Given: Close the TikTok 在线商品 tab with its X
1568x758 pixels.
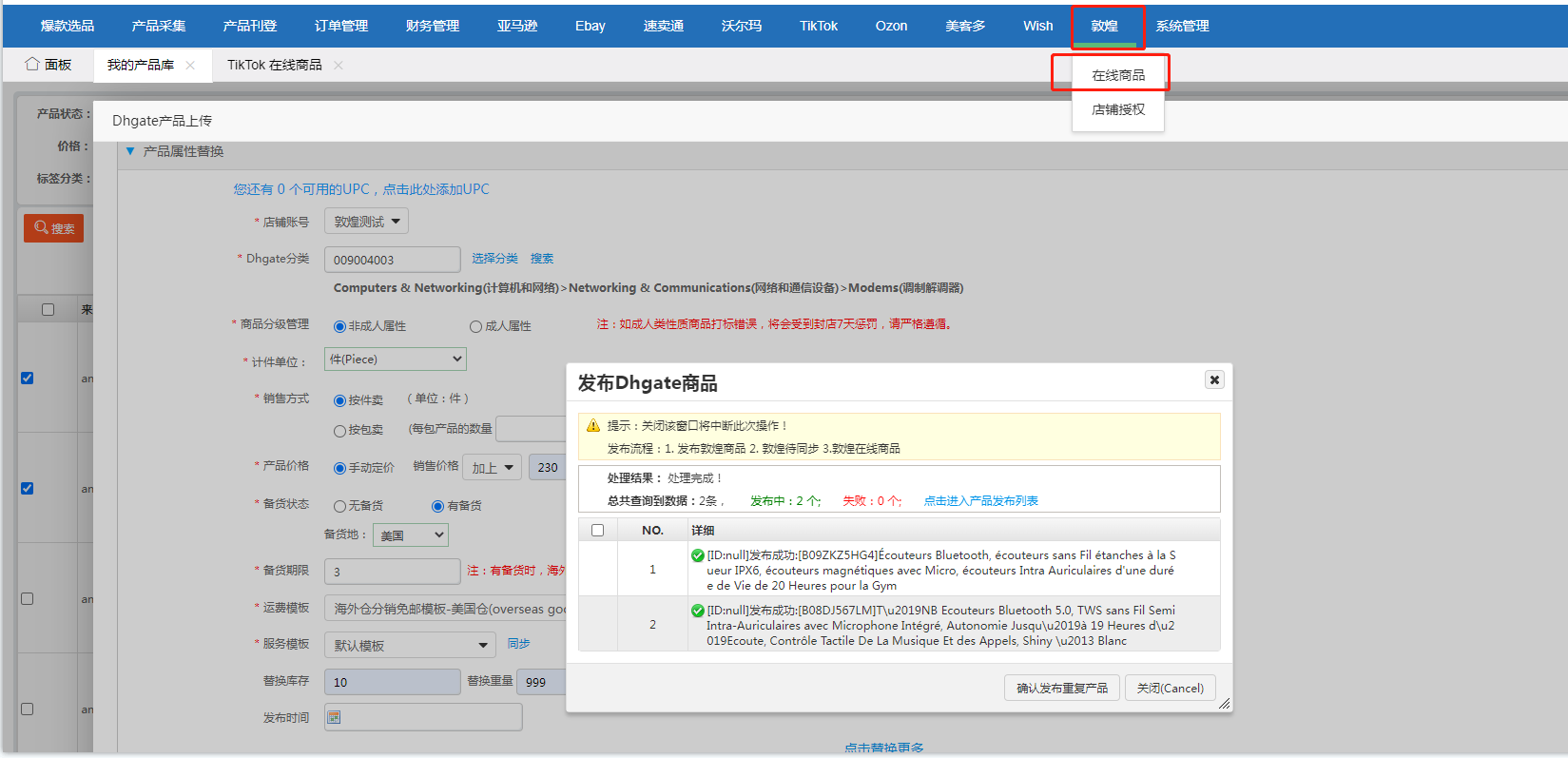Looking at the screenshot, I should (x=339, y=65).
